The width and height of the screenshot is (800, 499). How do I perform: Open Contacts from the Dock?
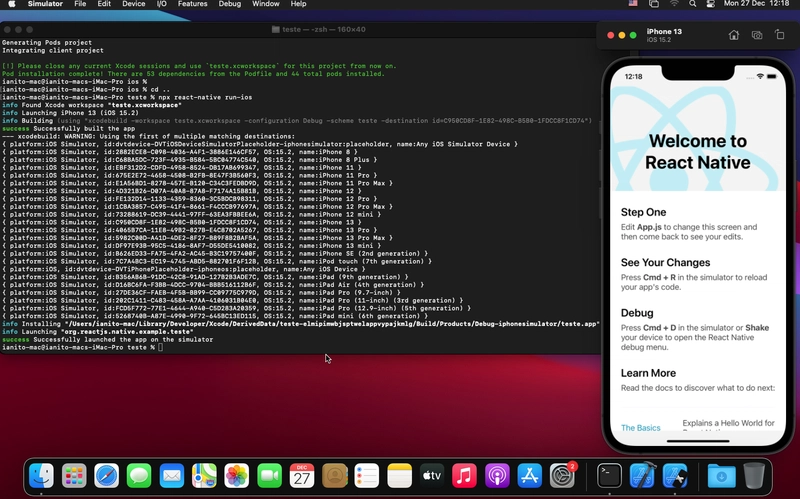coord(335,476)
